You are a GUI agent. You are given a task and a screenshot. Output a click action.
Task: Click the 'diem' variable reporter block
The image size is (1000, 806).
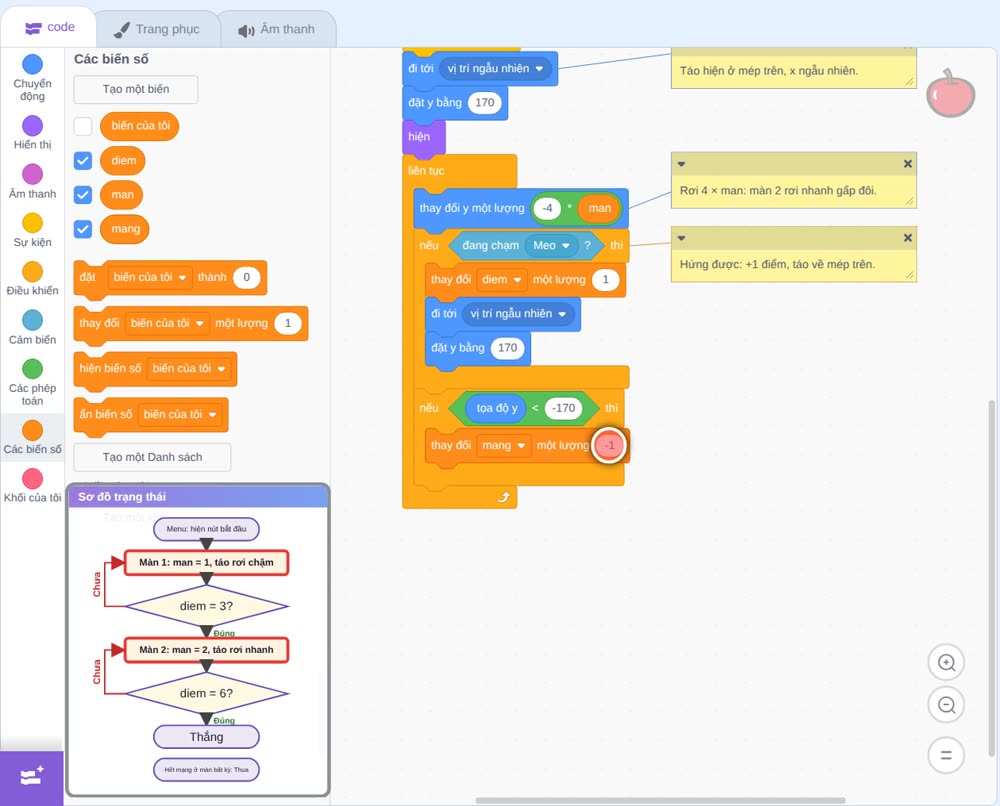(122, 160)
